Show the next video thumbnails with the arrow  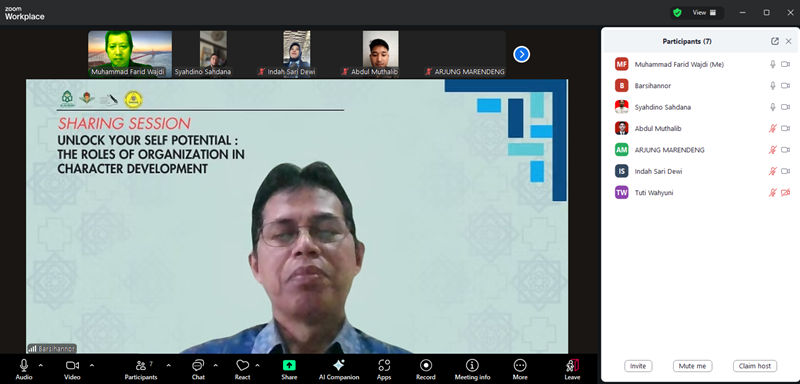521,54
